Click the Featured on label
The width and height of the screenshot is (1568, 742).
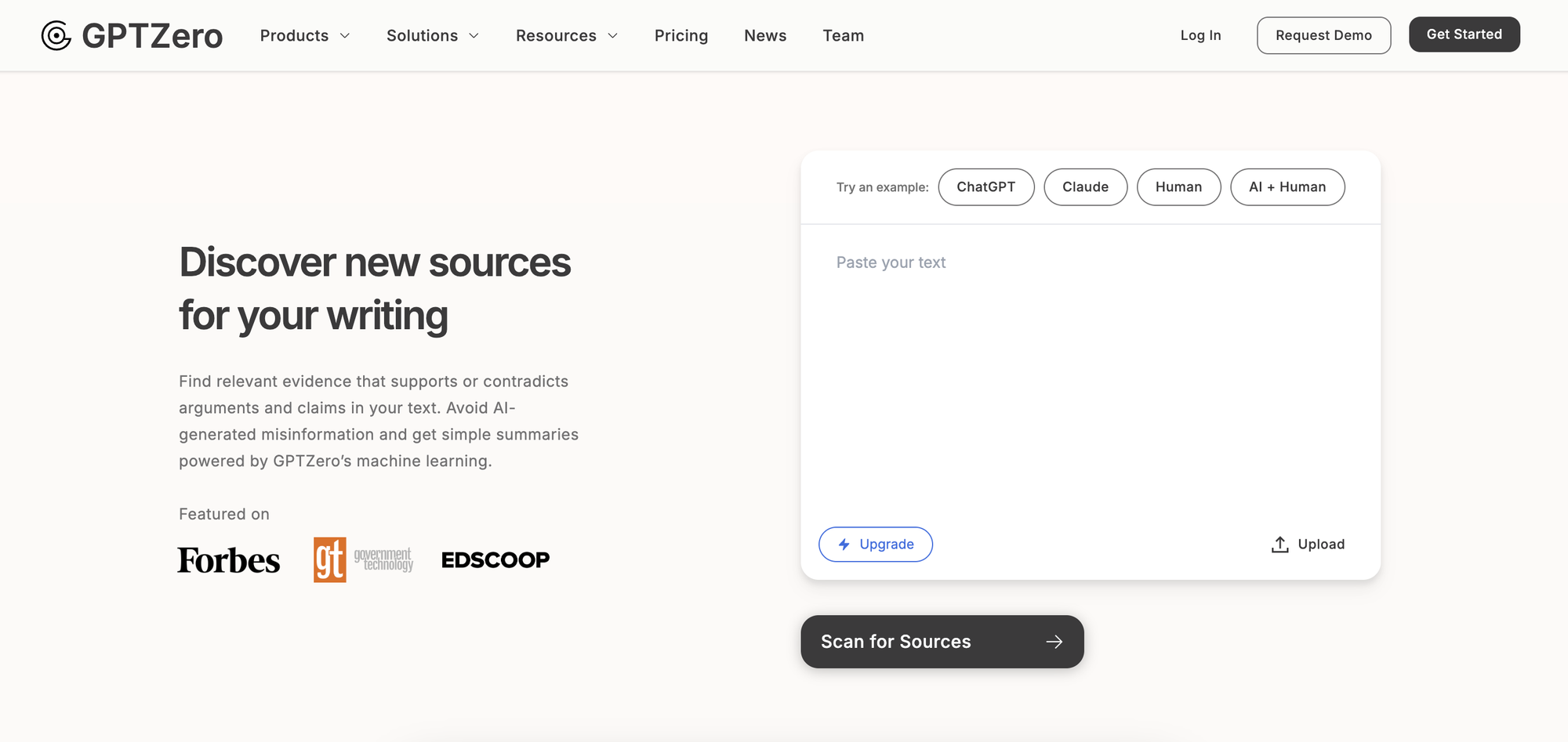(x=224, y=514)
